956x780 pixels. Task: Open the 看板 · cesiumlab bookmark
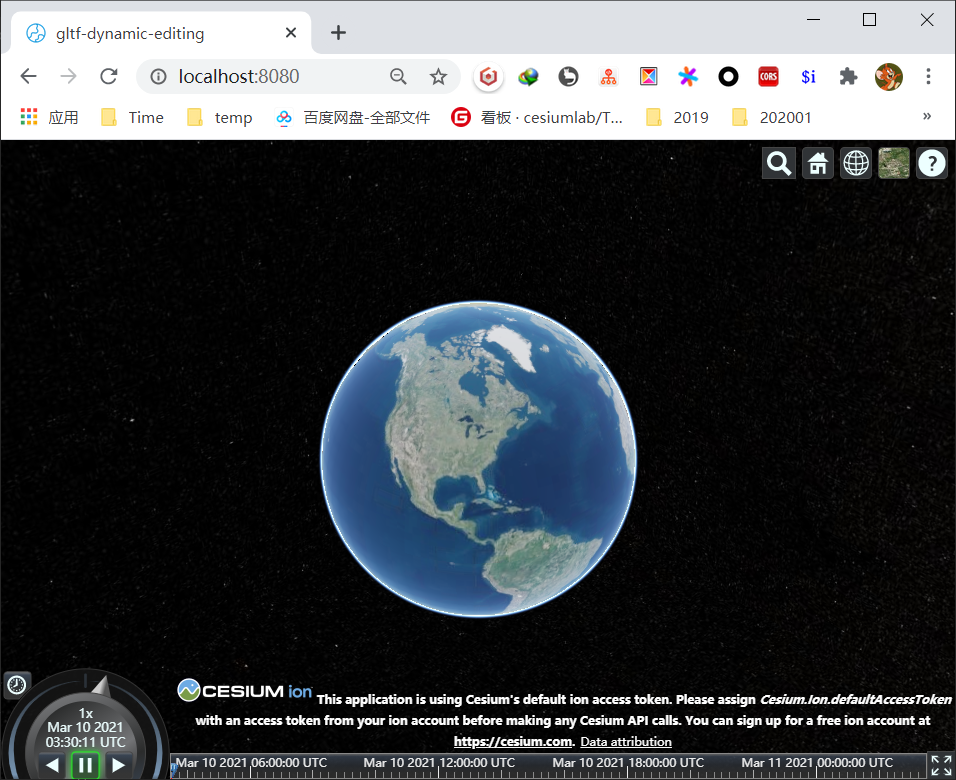point(537,117)
